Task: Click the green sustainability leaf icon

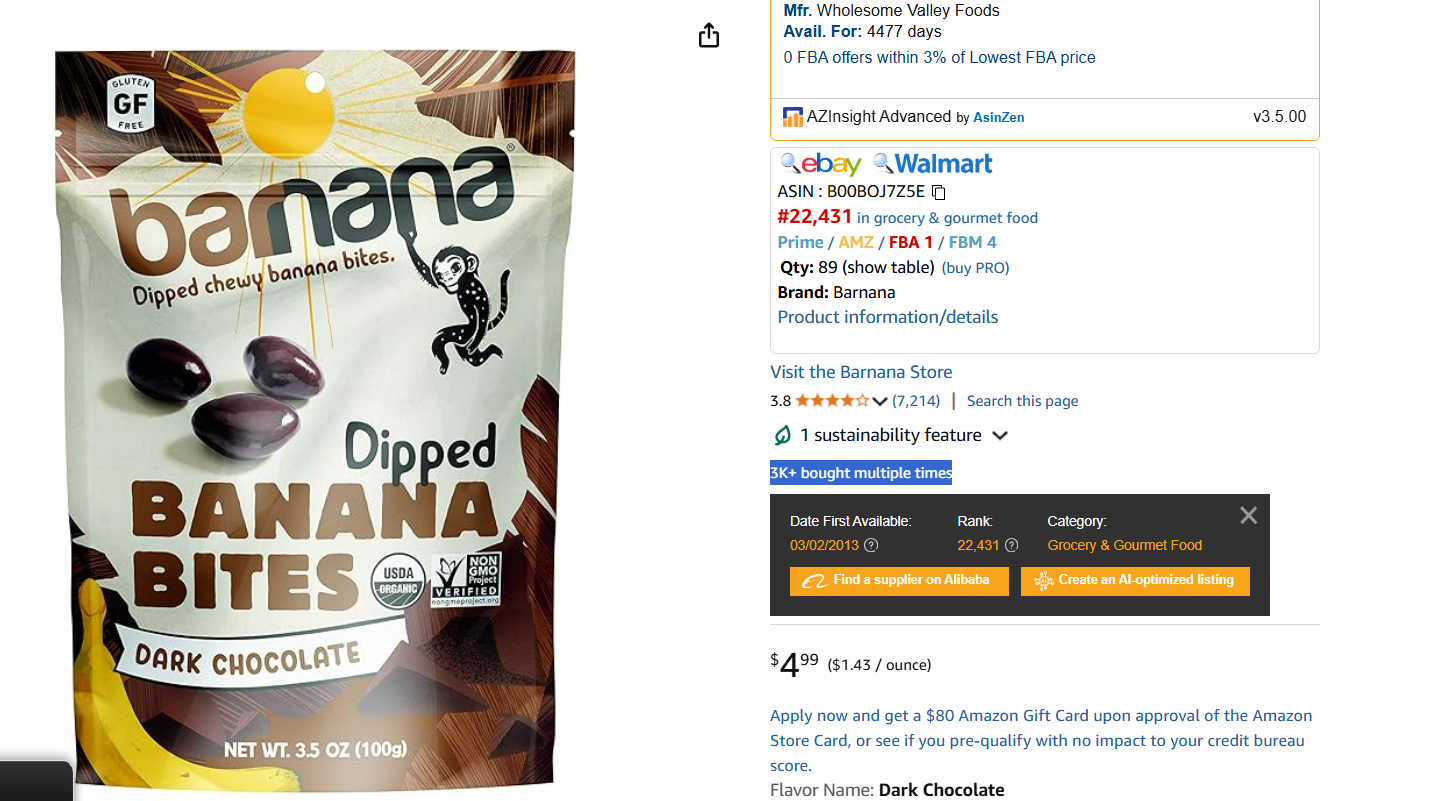Action: point(782,435)
